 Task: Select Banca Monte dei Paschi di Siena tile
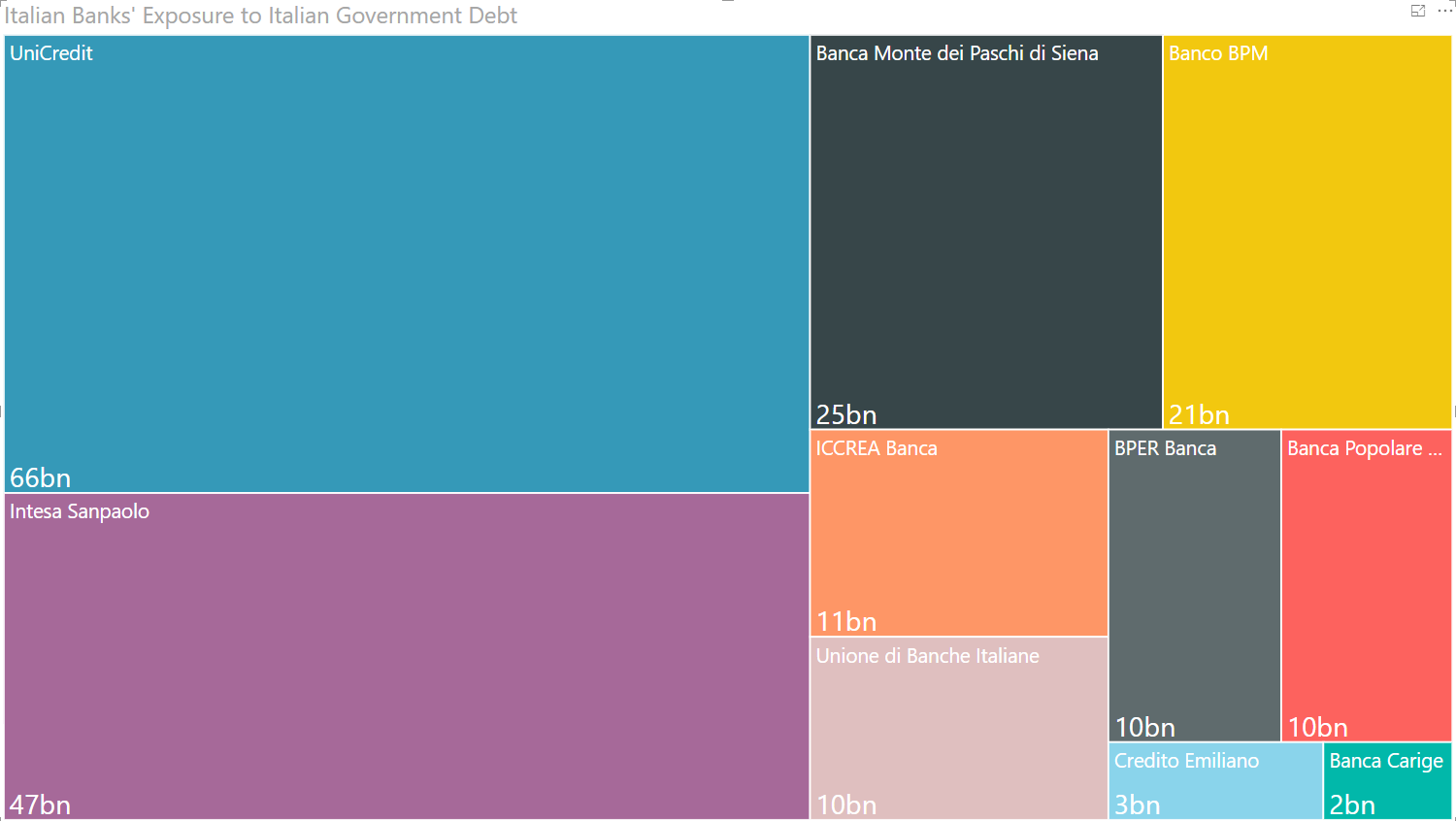tap(986, 232)
